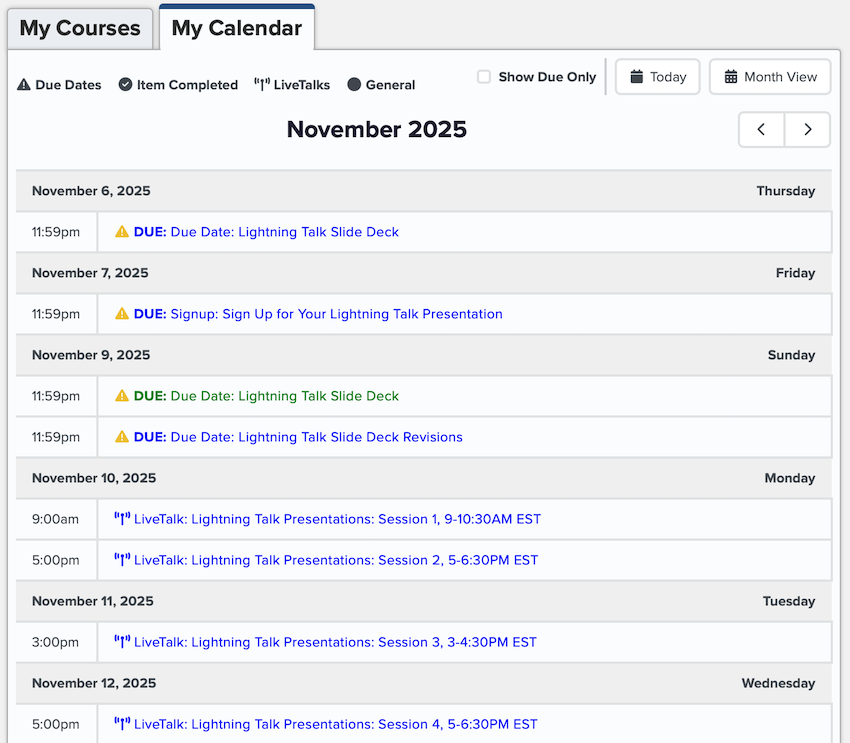The image size is (850, 743).
Task: Click the Due Dates warning triangle legend icon
Action: [22, 85]
